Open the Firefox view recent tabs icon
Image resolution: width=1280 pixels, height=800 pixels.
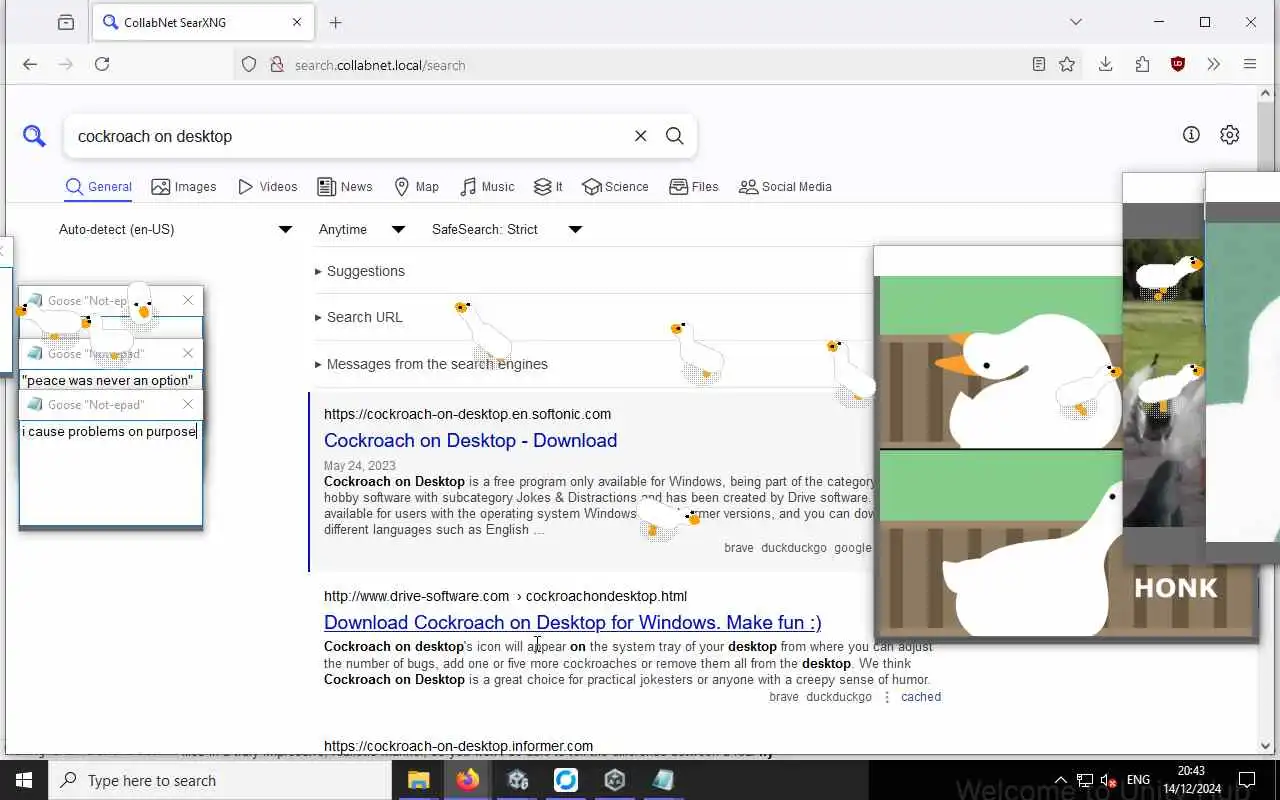pyautogui.click(x=66, y=22)
